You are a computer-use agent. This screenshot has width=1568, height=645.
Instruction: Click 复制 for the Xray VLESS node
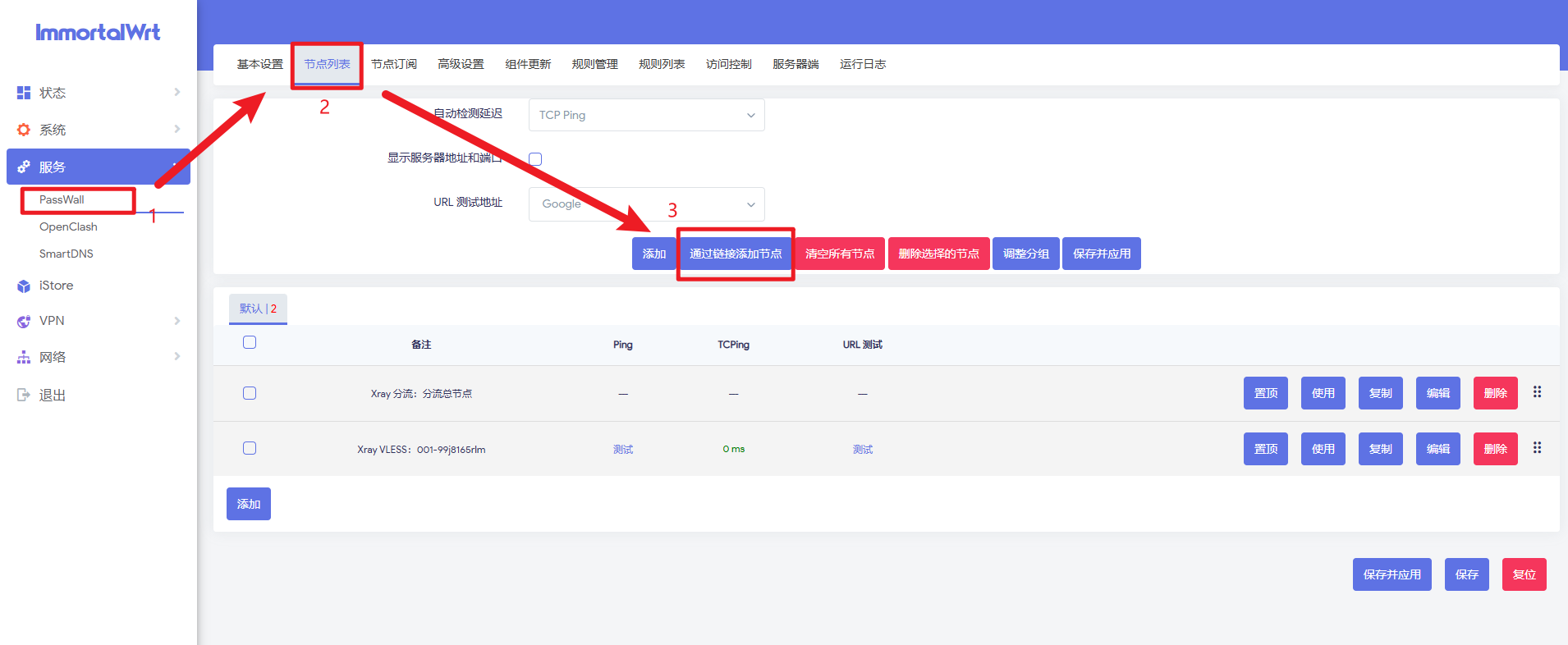1381,449
